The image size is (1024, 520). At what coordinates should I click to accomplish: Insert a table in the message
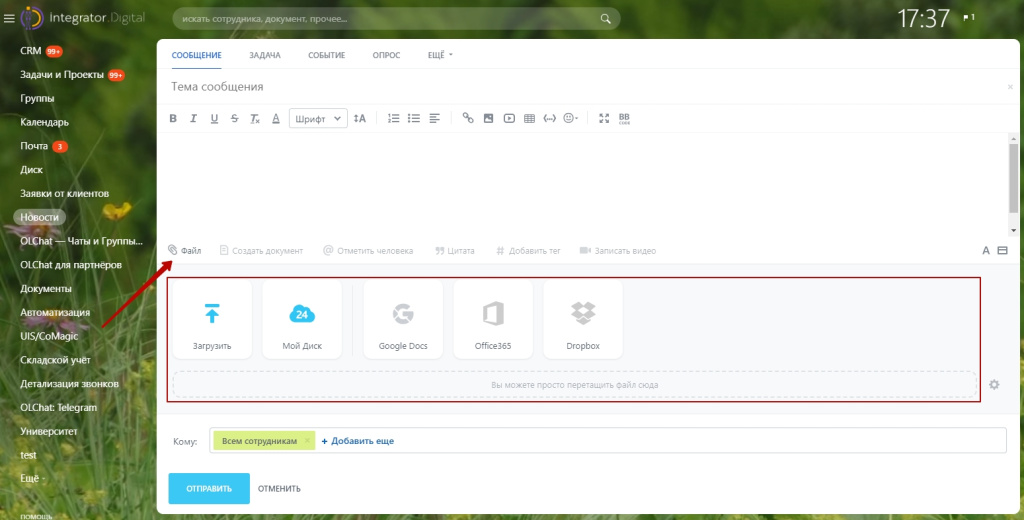click(x=529, y=118)
